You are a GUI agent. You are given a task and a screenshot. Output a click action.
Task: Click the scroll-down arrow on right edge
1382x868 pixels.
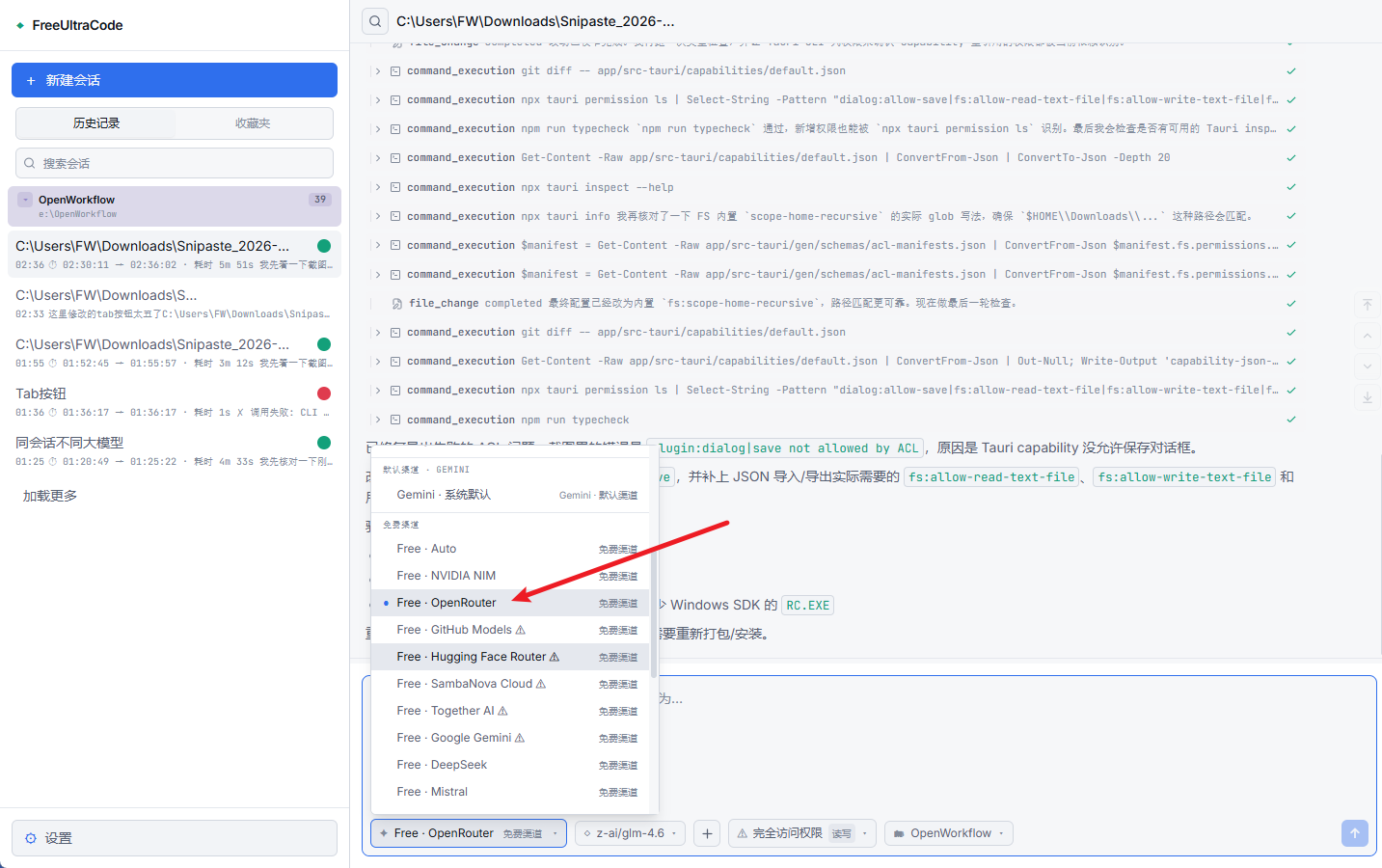pos(1368,366)
